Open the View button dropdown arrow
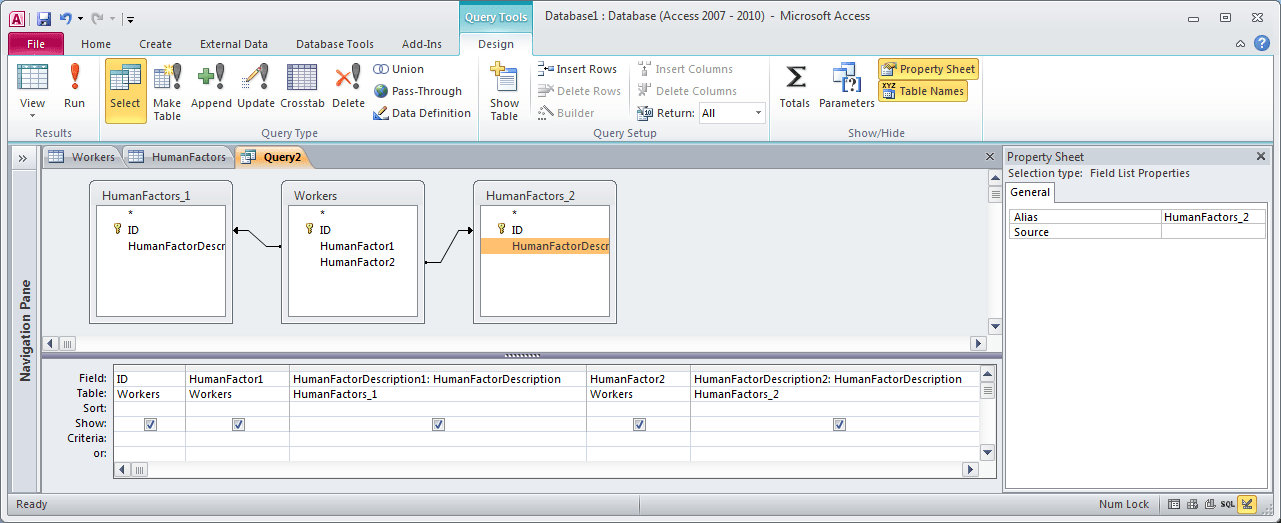1281x523 pixels. click(x=32, y=115)
